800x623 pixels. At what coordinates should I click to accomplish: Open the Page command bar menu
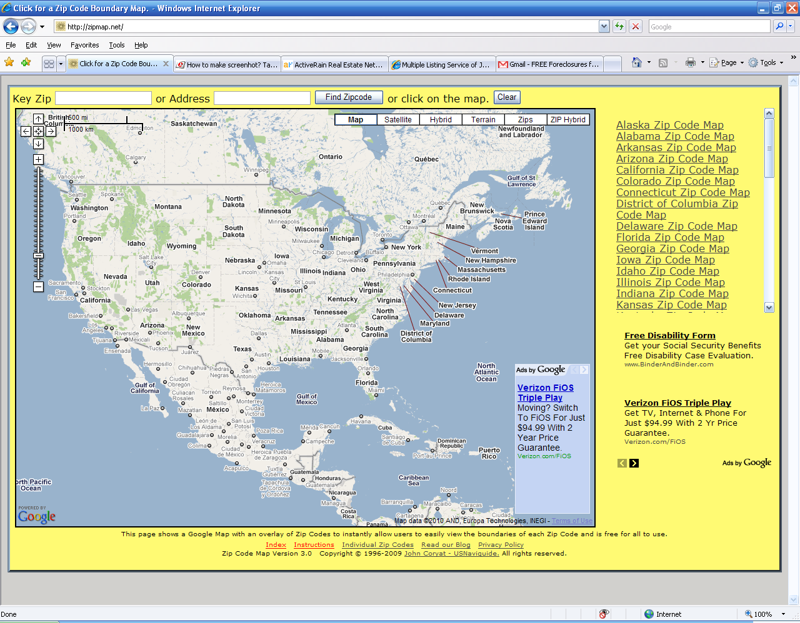[x=727, y=63]
